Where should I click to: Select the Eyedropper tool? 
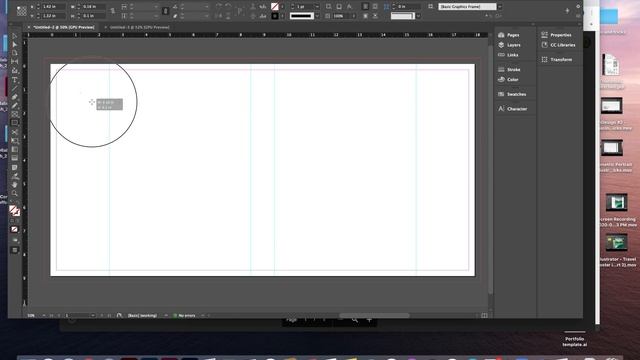click(x=15, y=176)
